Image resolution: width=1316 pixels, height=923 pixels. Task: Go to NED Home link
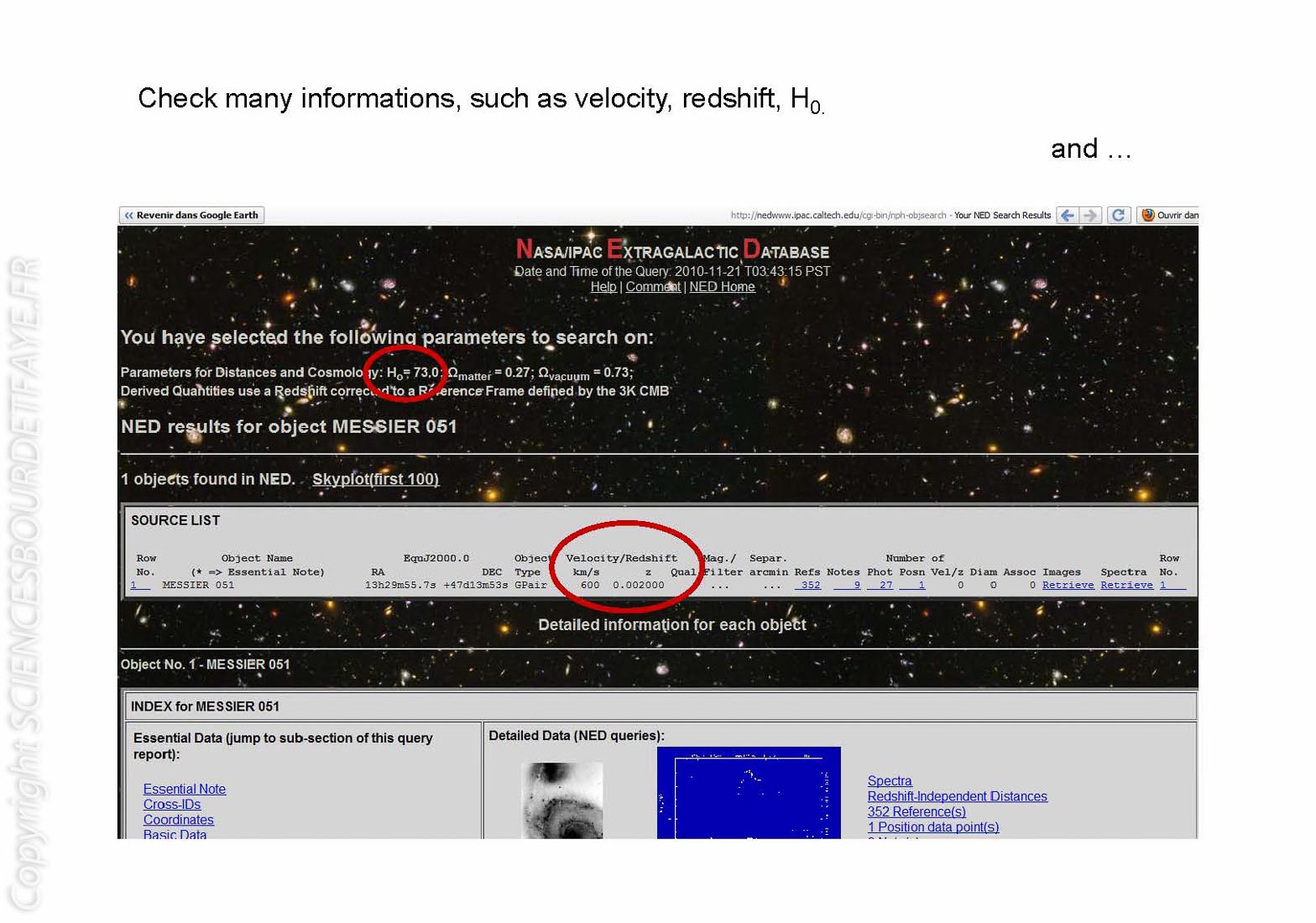(x=722, y=287)
